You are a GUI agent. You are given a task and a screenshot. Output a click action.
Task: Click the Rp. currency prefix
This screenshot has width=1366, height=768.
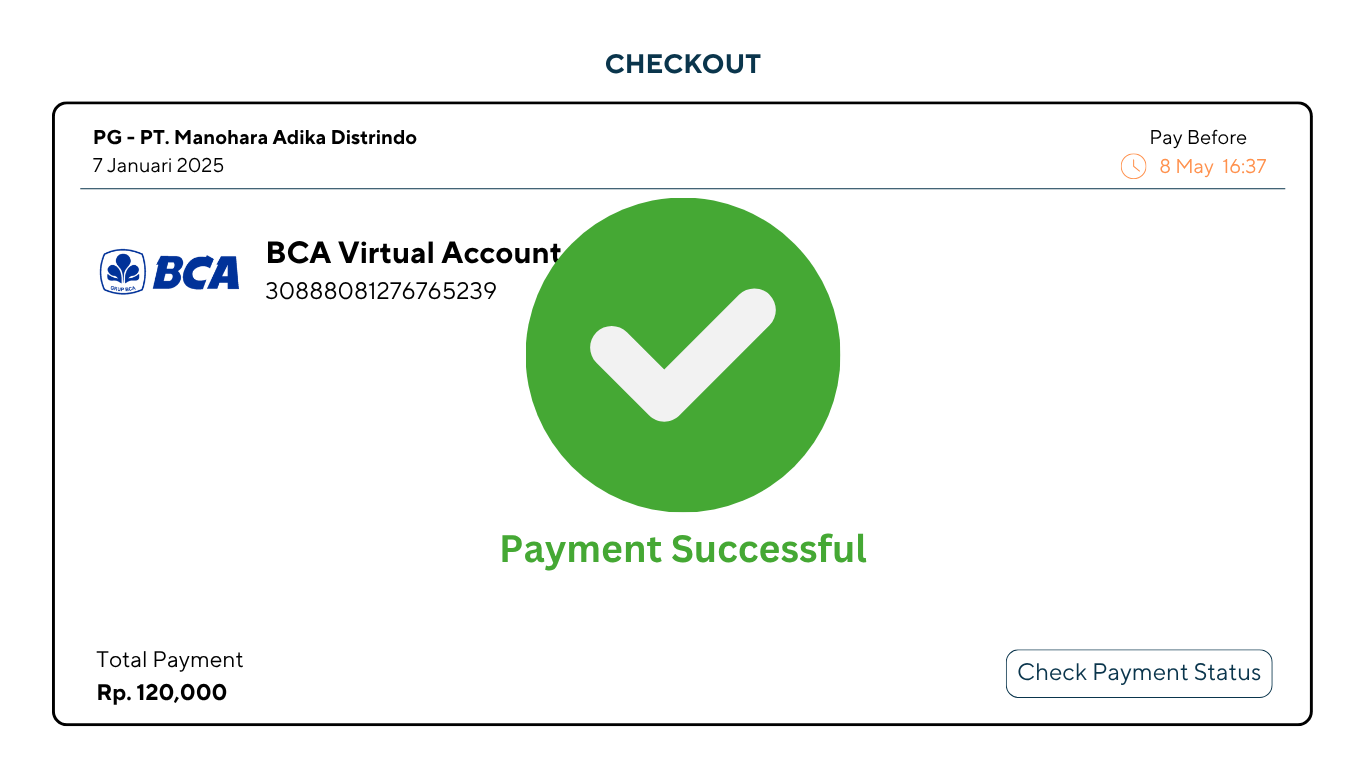[x=113, y=692]
